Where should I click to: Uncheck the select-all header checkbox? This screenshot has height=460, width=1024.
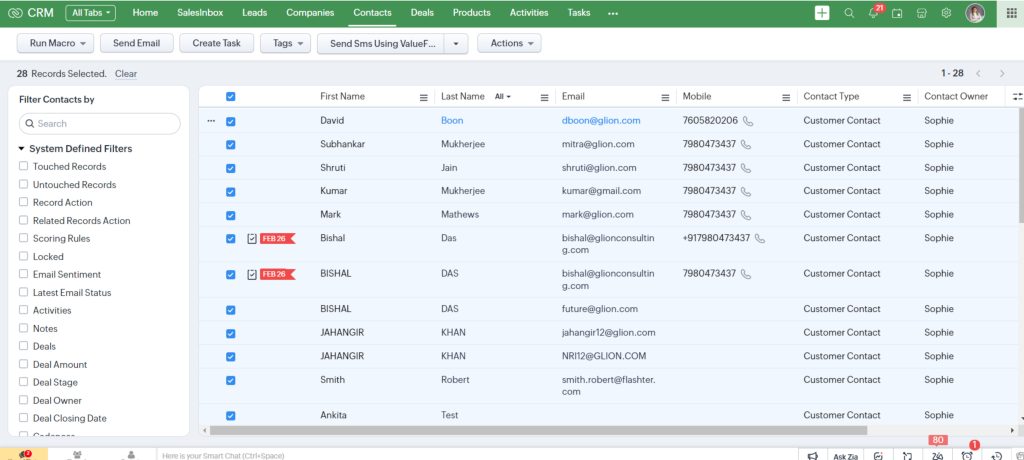pos(231,97)
